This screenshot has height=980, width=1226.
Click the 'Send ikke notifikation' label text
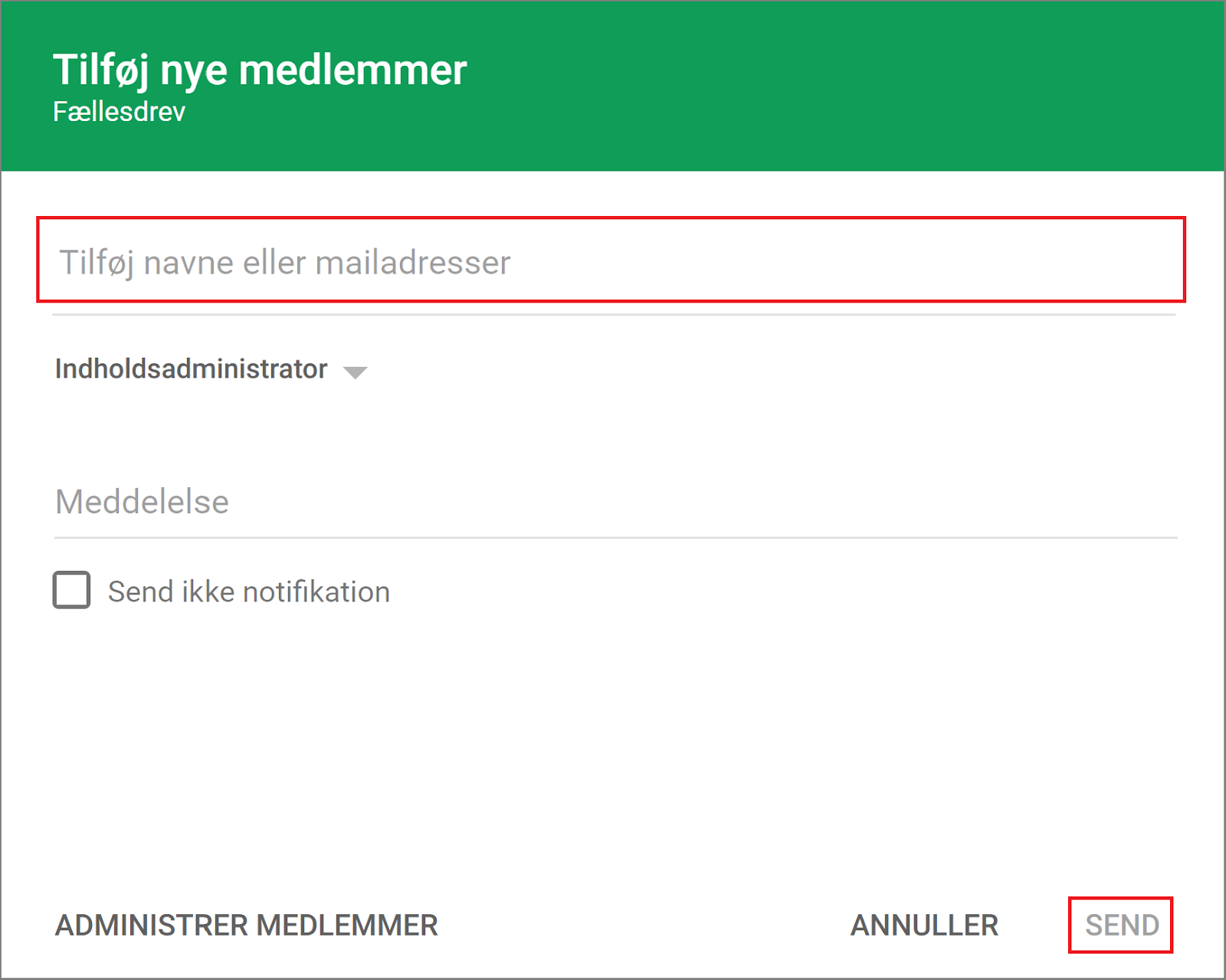click(x=248, y=592)
